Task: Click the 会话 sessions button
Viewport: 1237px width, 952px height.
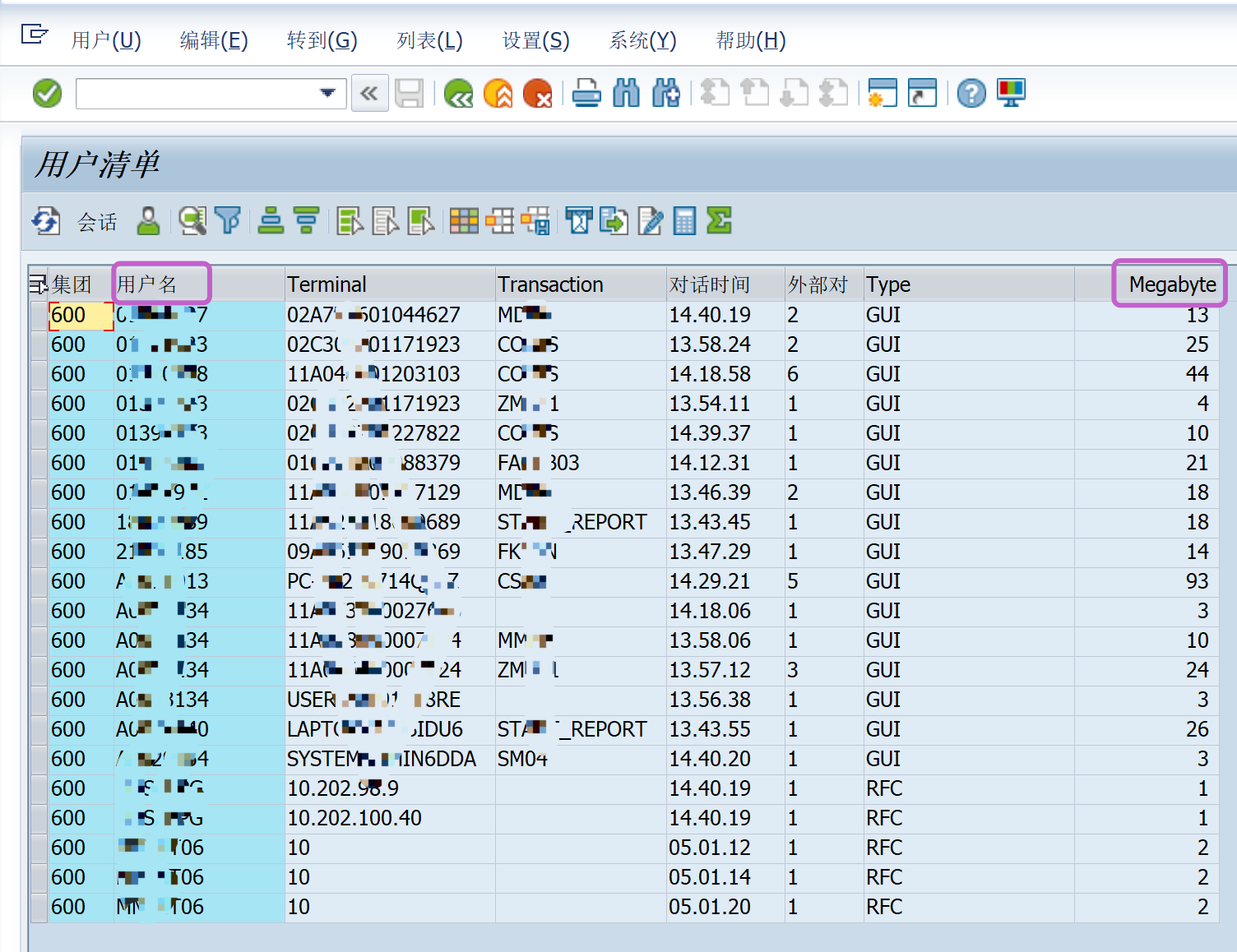Action: tap(97, 222)
